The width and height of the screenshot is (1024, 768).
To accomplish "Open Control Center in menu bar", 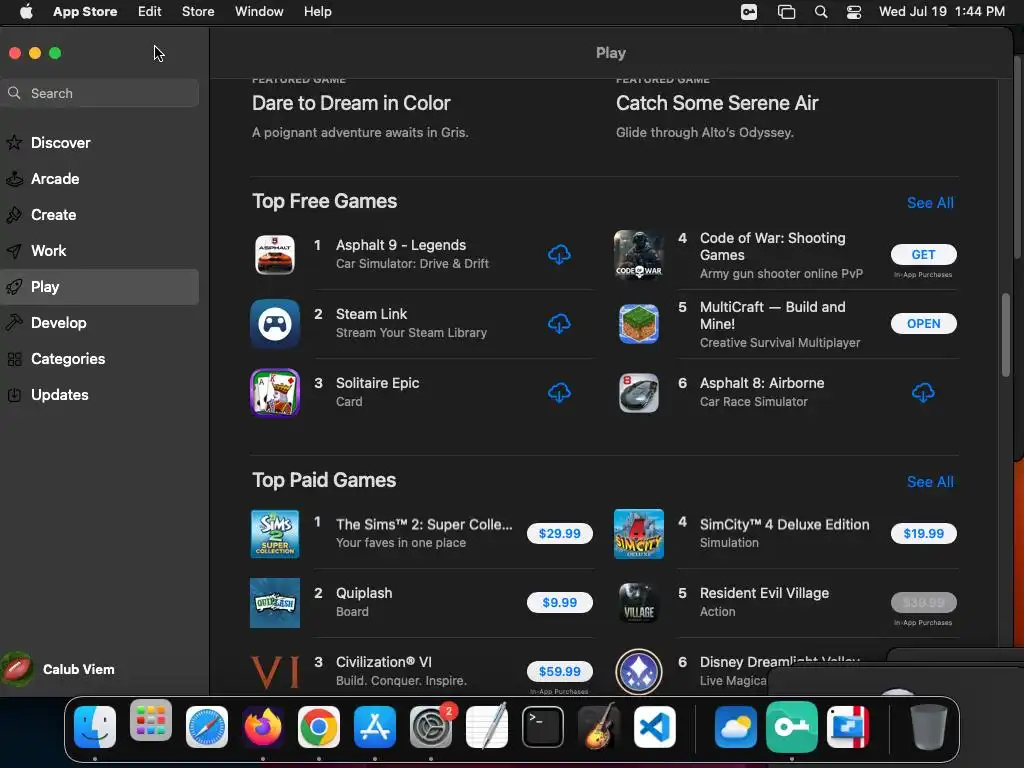I will click(x=854, y=12).
